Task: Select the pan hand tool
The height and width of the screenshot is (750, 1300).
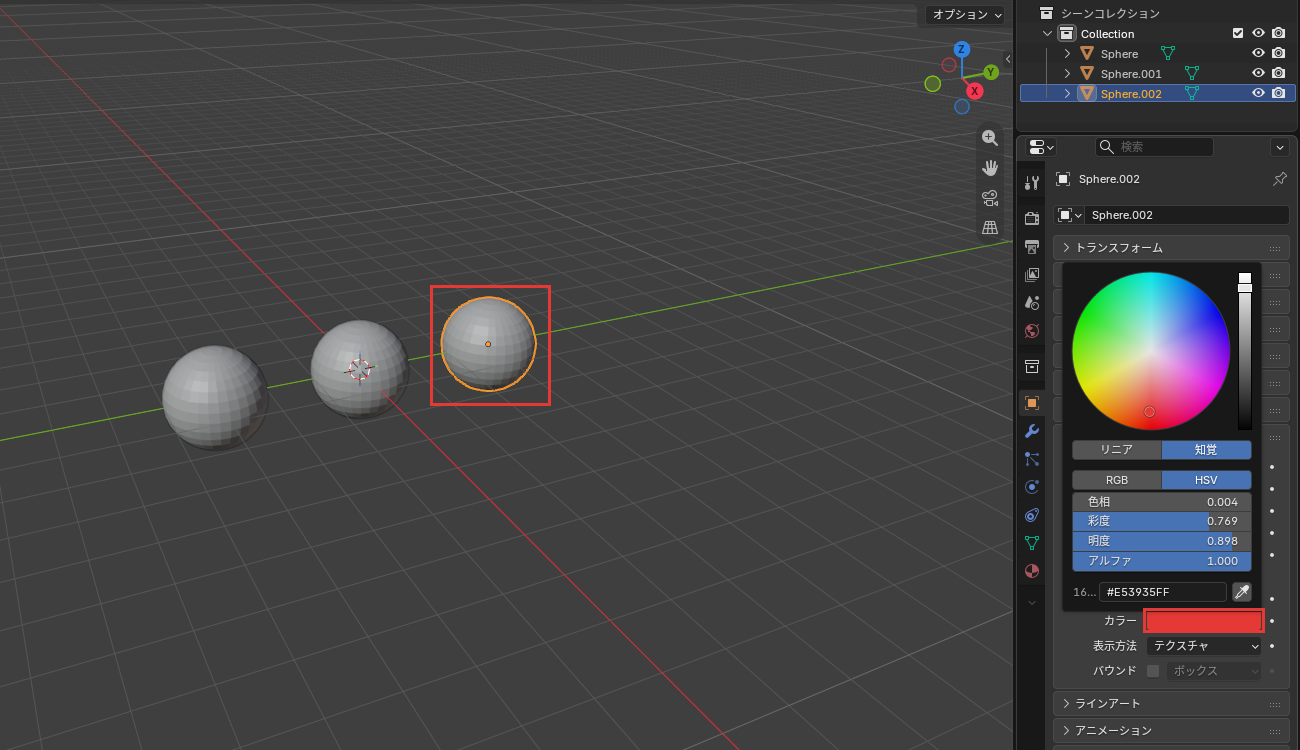Action: point(990,167)
